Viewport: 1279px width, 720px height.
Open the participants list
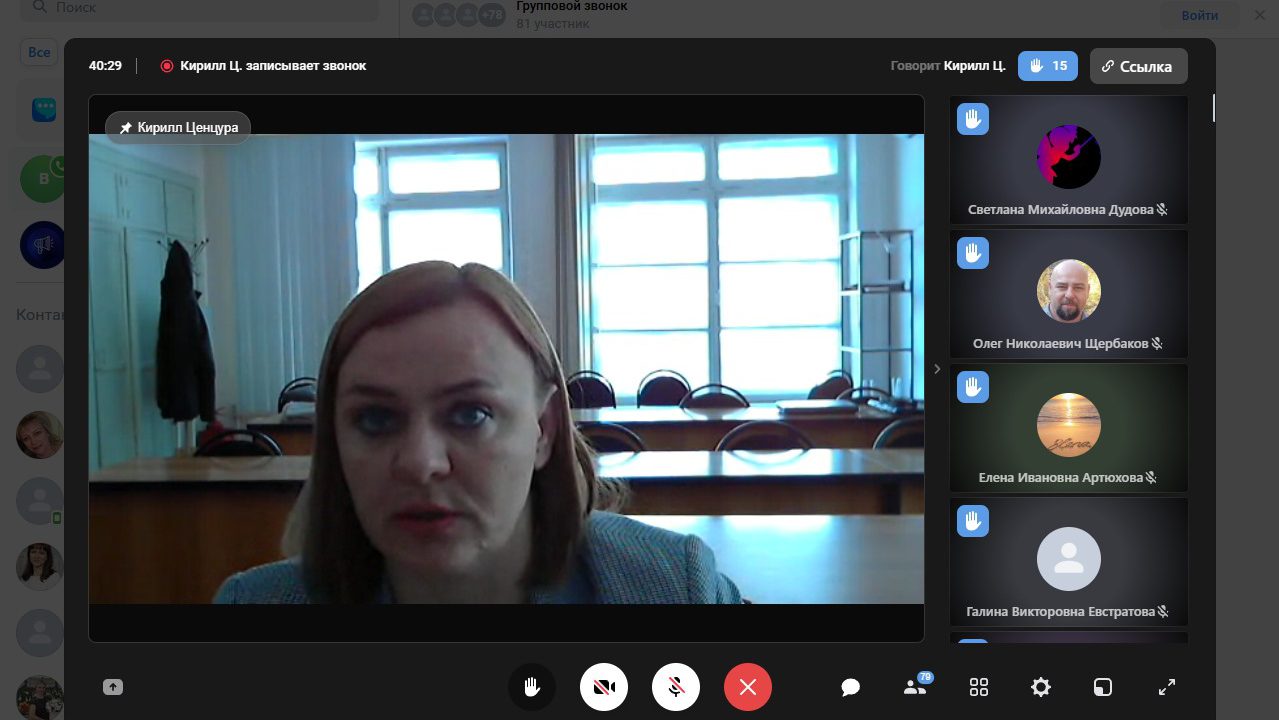[914, 687]
